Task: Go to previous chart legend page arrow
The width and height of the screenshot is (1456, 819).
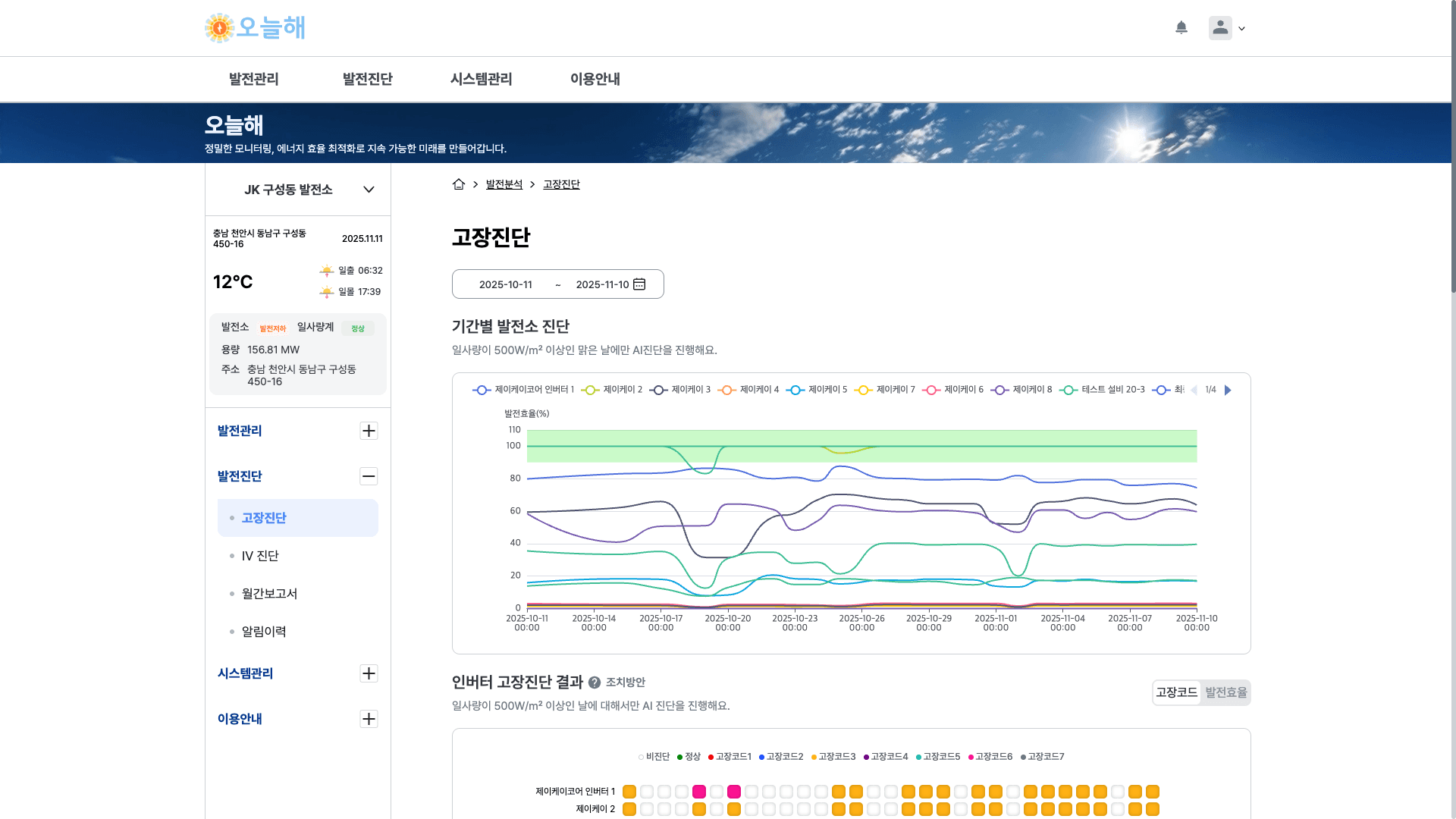Action: (1194, 390)
